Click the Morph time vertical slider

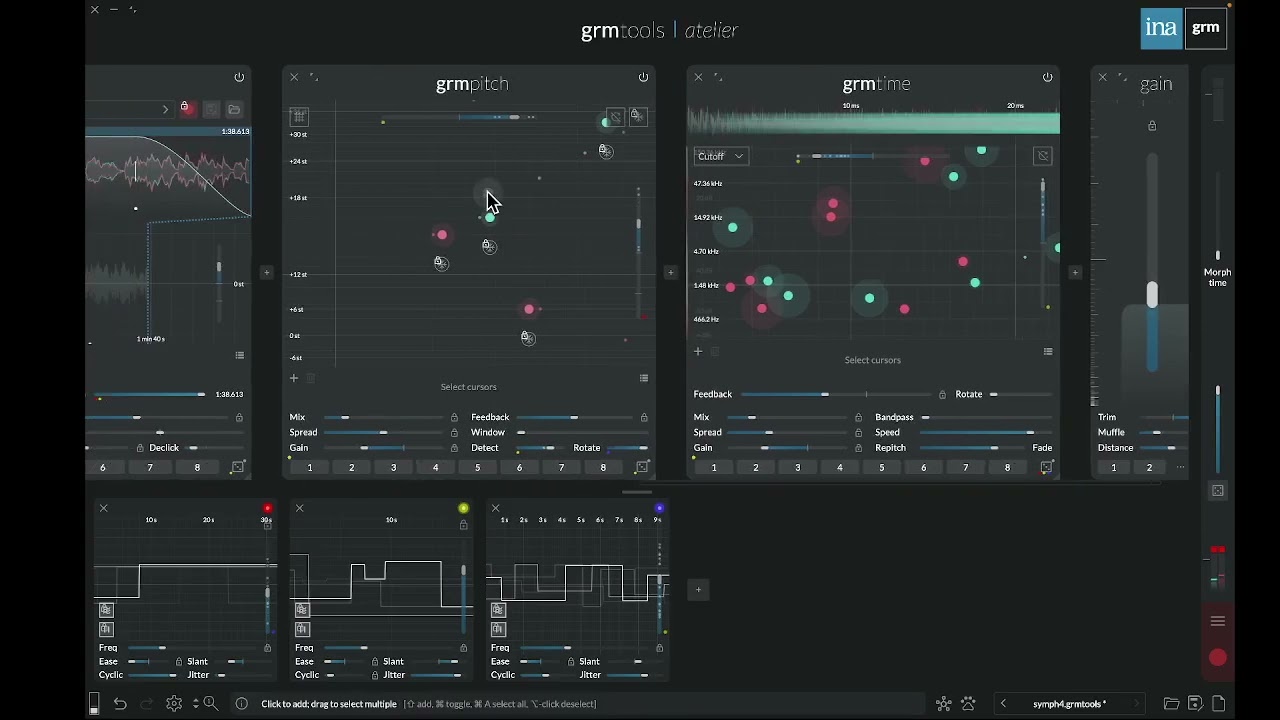pyautogui.click(x=1218, y=215)
